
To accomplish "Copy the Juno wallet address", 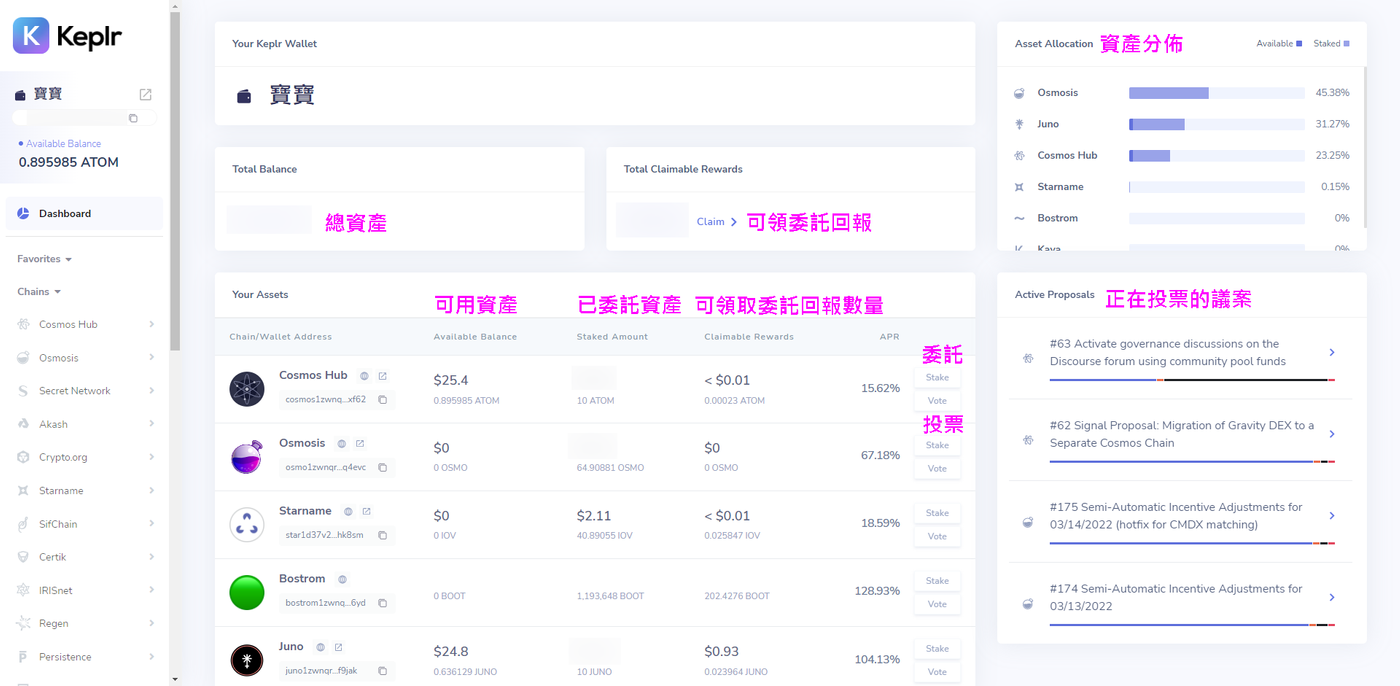I will click(382, 671).
